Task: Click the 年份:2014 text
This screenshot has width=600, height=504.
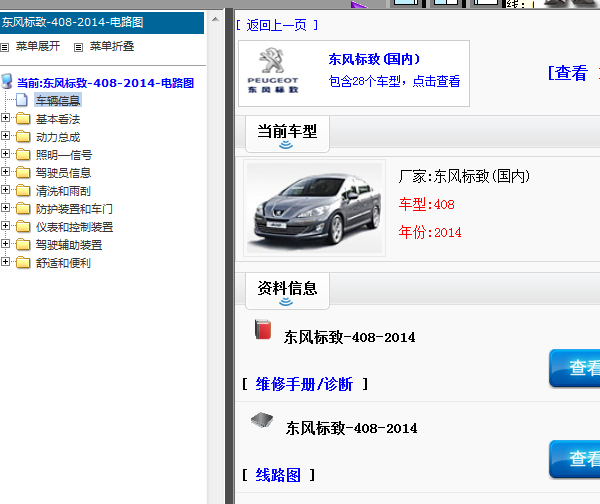Action: (x=430, y=232)
